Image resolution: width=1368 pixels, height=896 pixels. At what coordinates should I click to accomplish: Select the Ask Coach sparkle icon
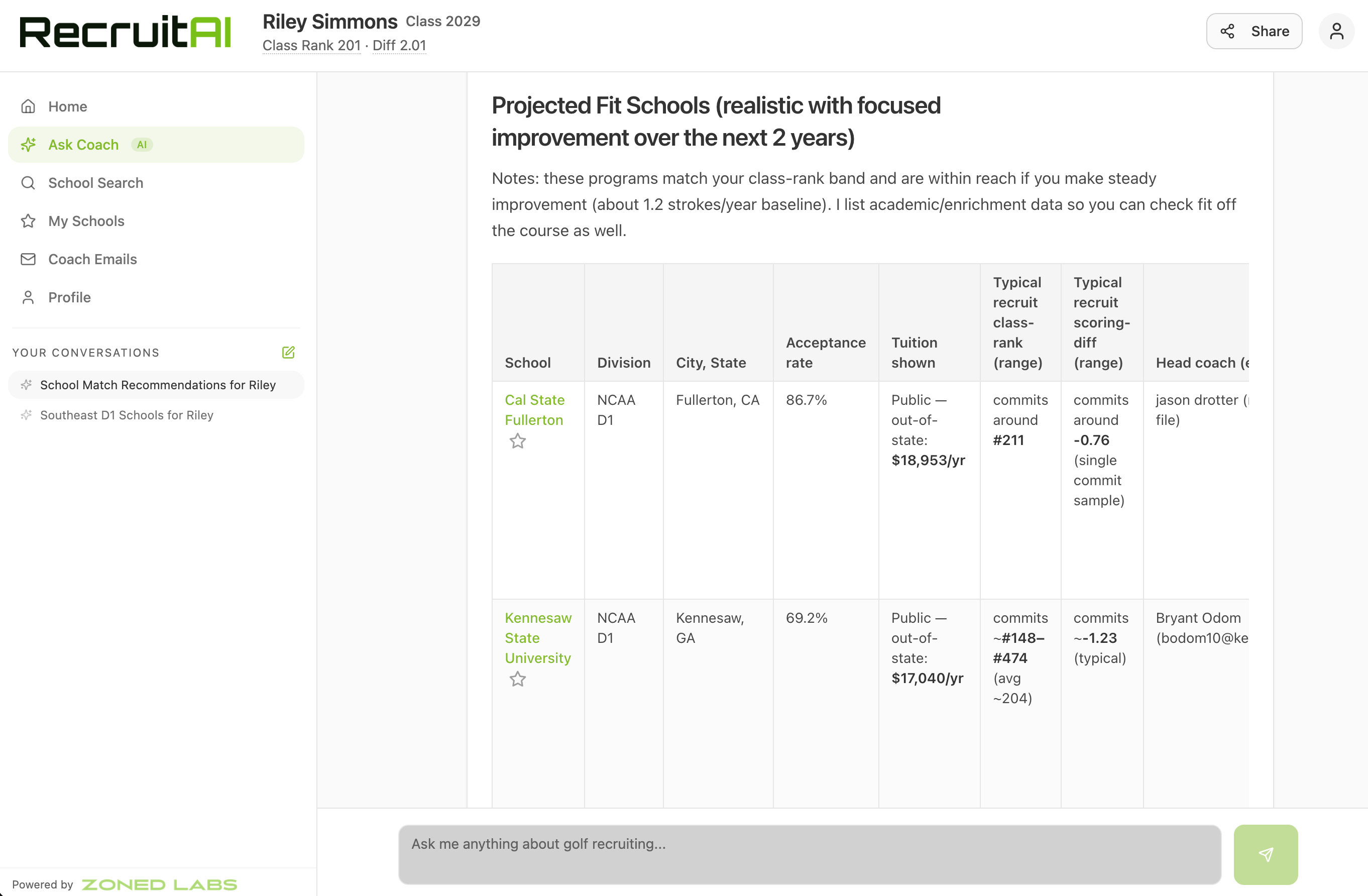[29, 145]
